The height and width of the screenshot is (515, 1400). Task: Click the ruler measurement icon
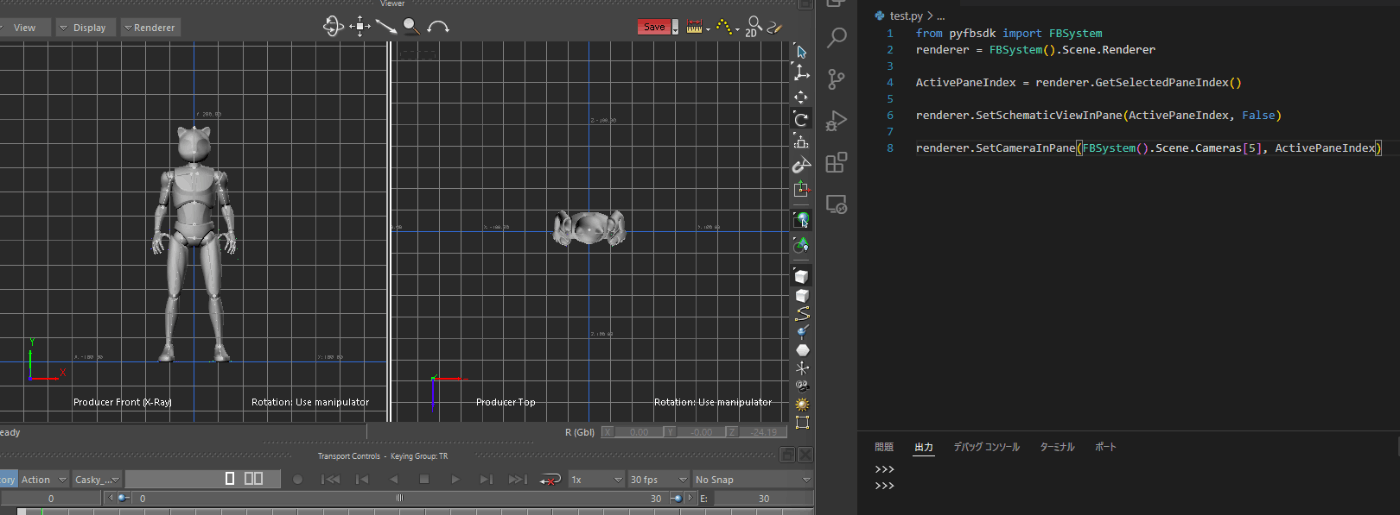695,27
